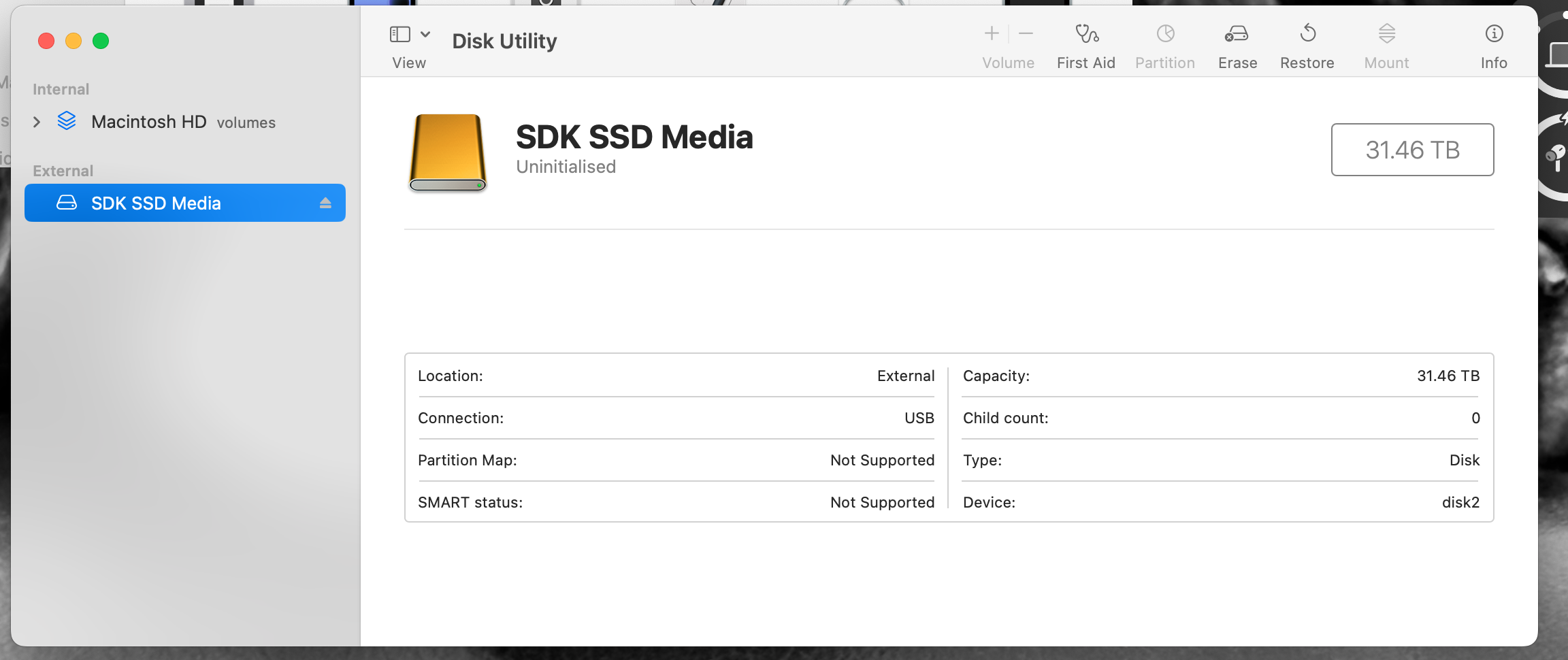
Task: Select the orange external drive image
Action: (x=448, y=152)
